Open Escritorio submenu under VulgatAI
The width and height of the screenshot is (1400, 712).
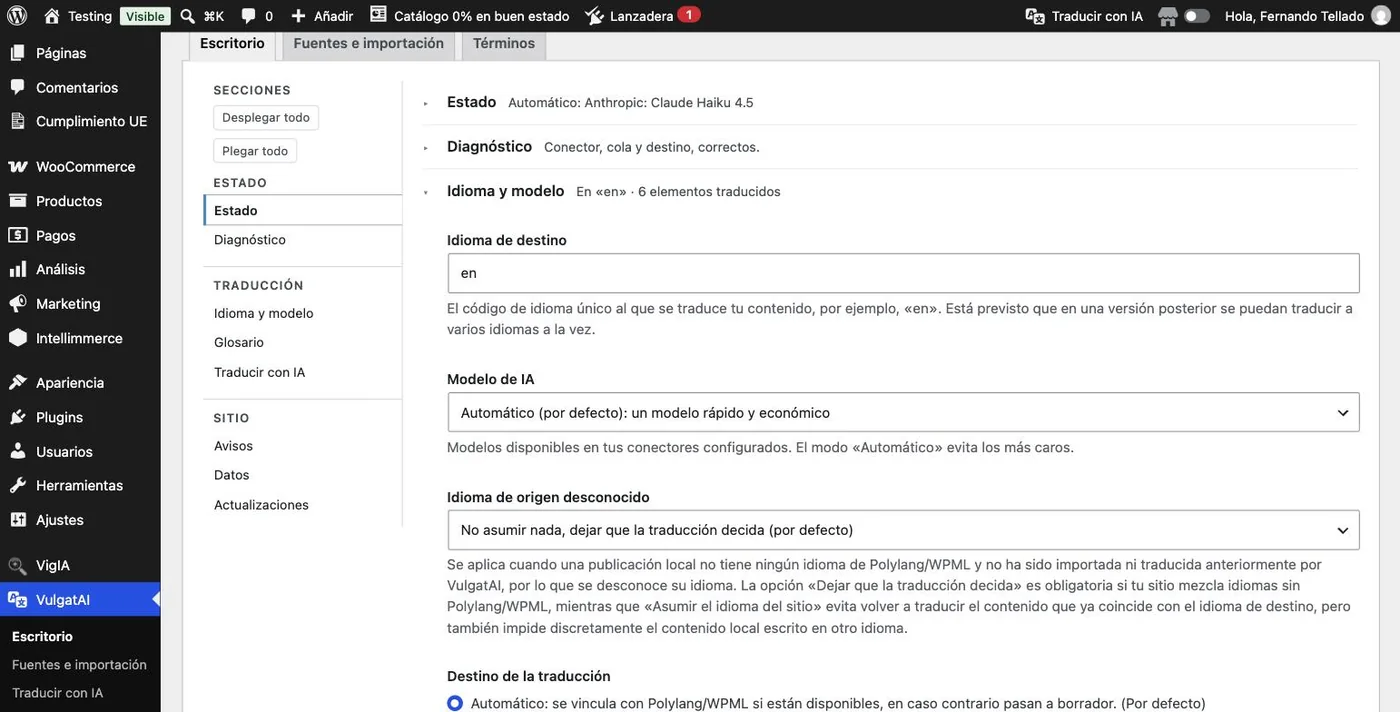(x=42, y=636)
